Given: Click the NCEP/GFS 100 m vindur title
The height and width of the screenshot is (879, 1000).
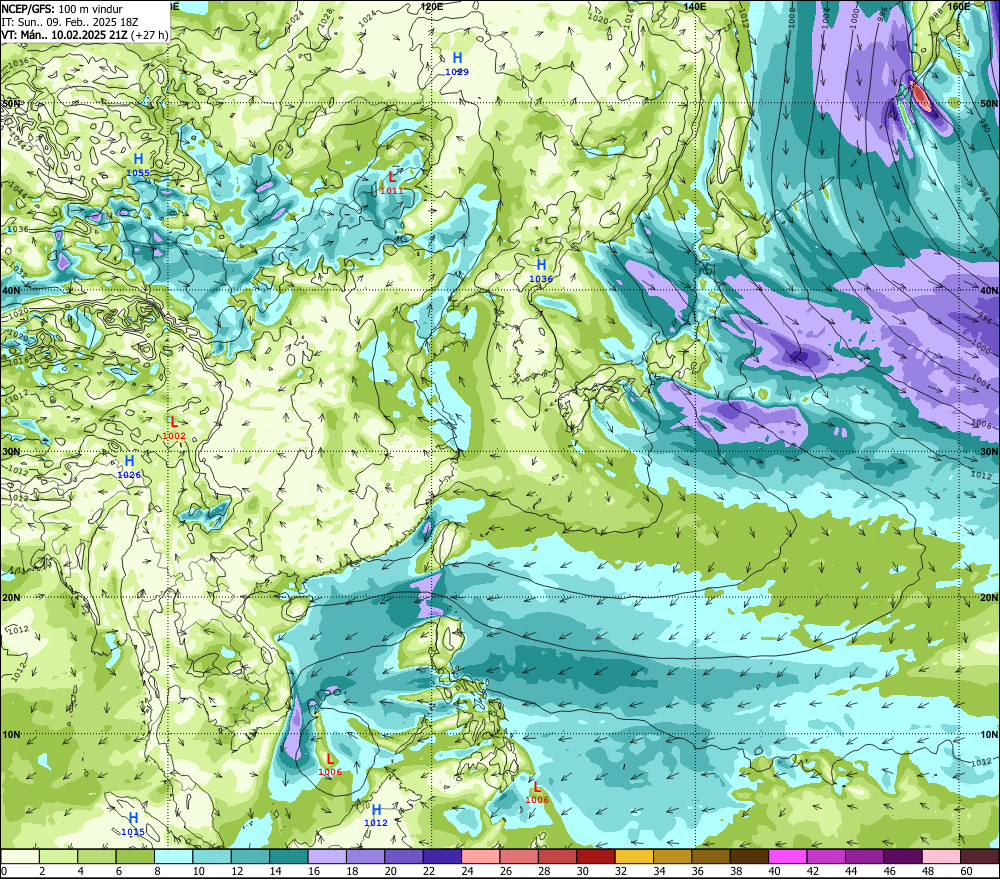Looking at the screenshot, I should [x=62, y=9].
